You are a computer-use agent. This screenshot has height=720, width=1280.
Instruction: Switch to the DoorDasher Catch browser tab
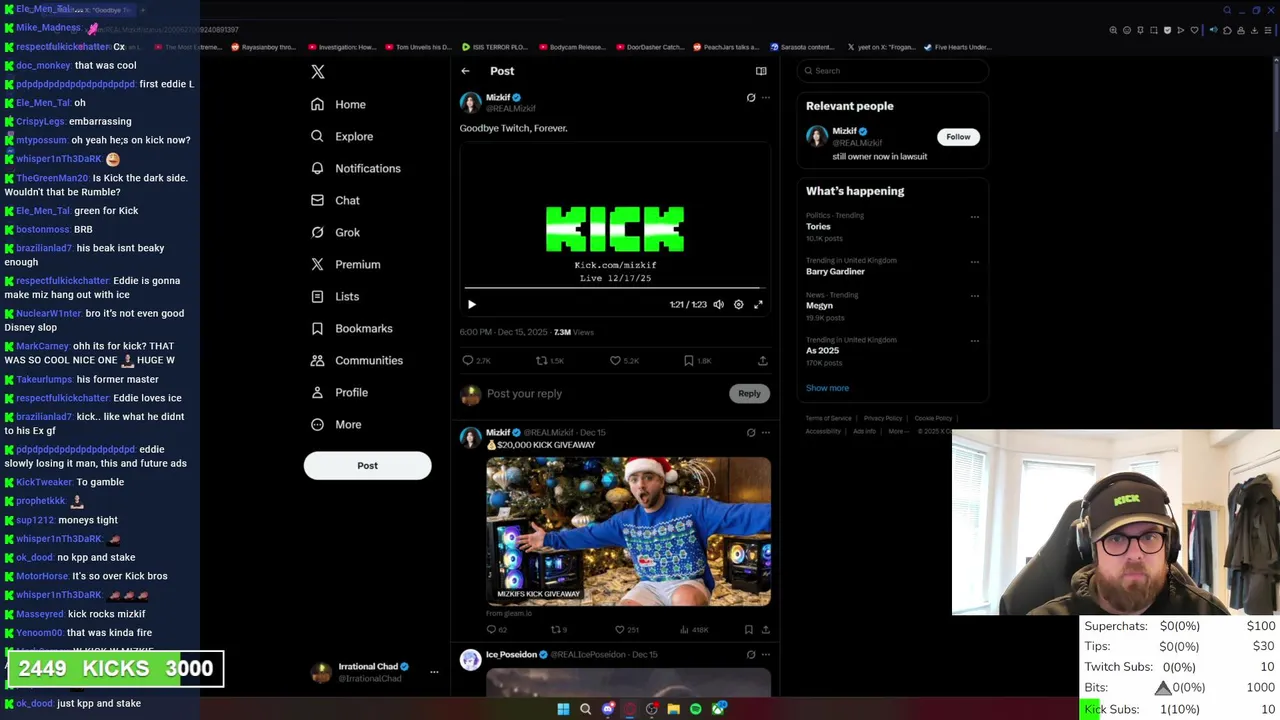pyautogui.click(x=649, y=47)
